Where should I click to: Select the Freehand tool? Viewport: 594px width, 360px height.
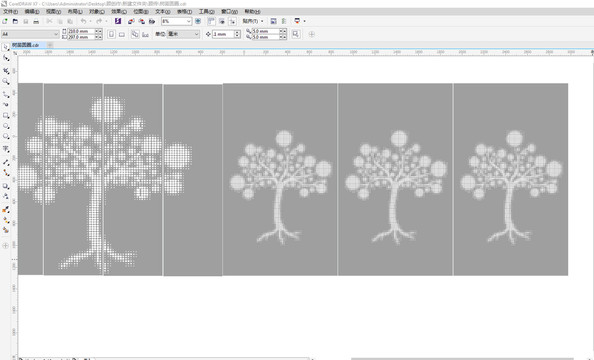pyautogui.click(x=6, y=94)
